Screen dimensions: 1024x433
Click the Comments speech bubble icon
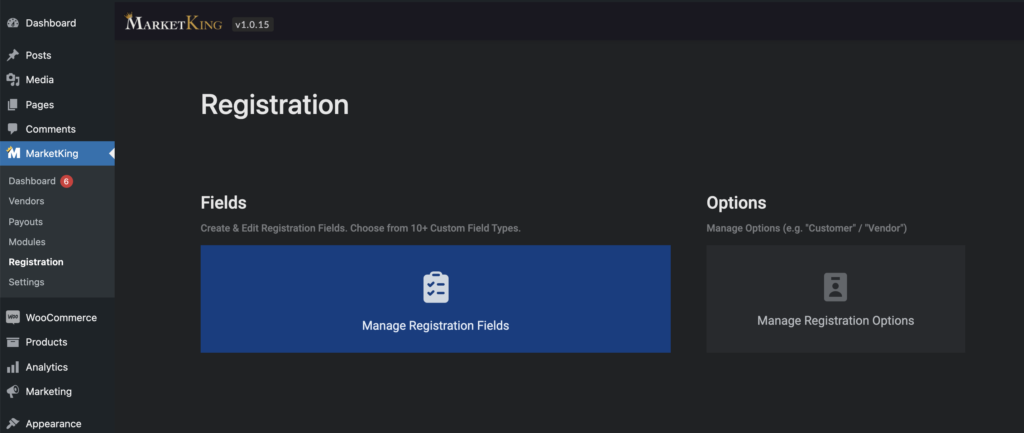click(12, 129)
